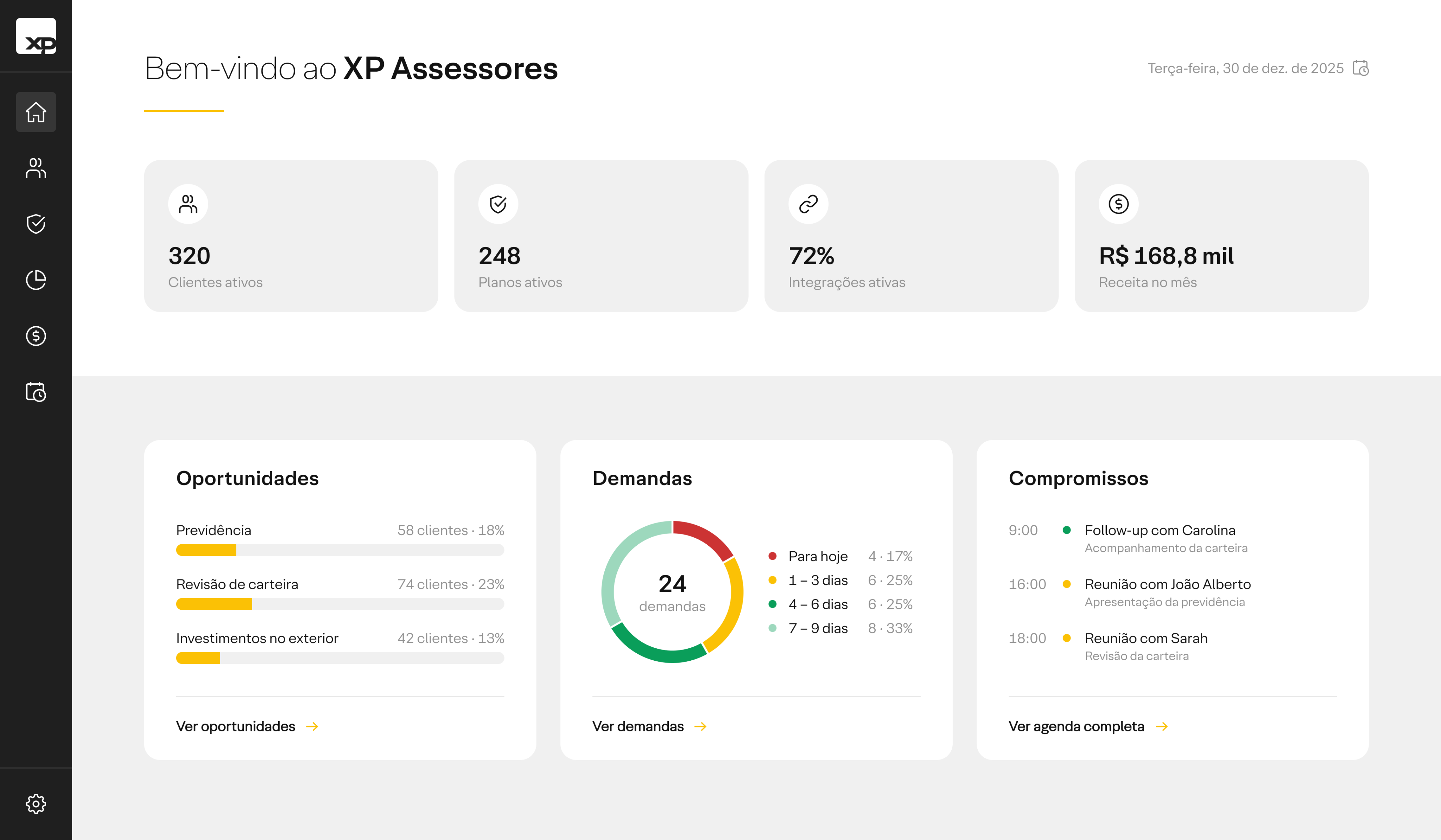Click the Compromissos card heading
Image resolution: width=1441 pixels, height=840 pixels.
coord(1078,478)
